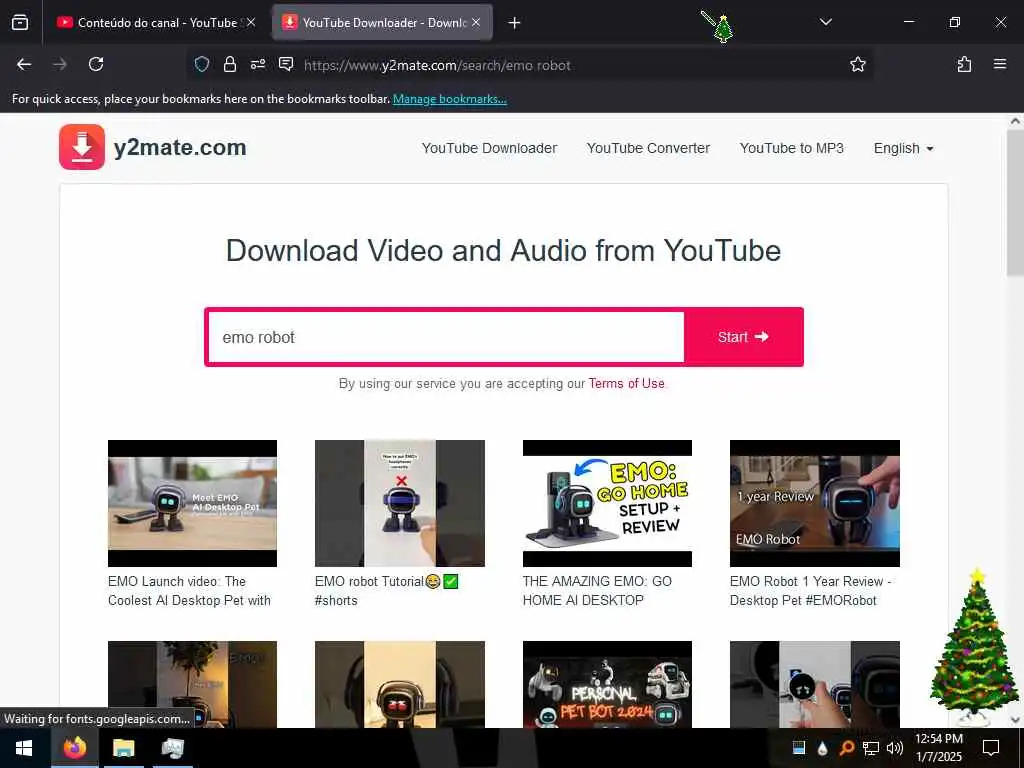The image size is (1024, 768).
Task: Reload the y2mate page
Action: tap(96, 64)
